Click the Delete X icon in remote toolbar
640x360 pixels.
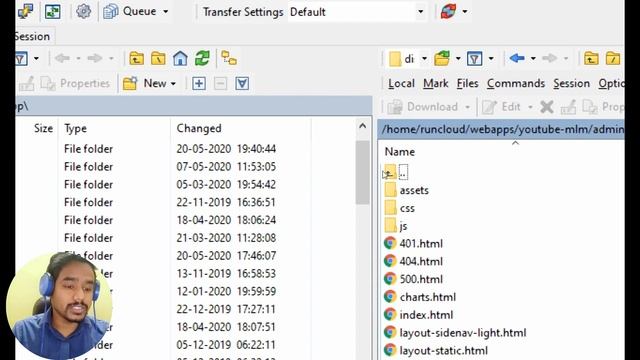547,107
